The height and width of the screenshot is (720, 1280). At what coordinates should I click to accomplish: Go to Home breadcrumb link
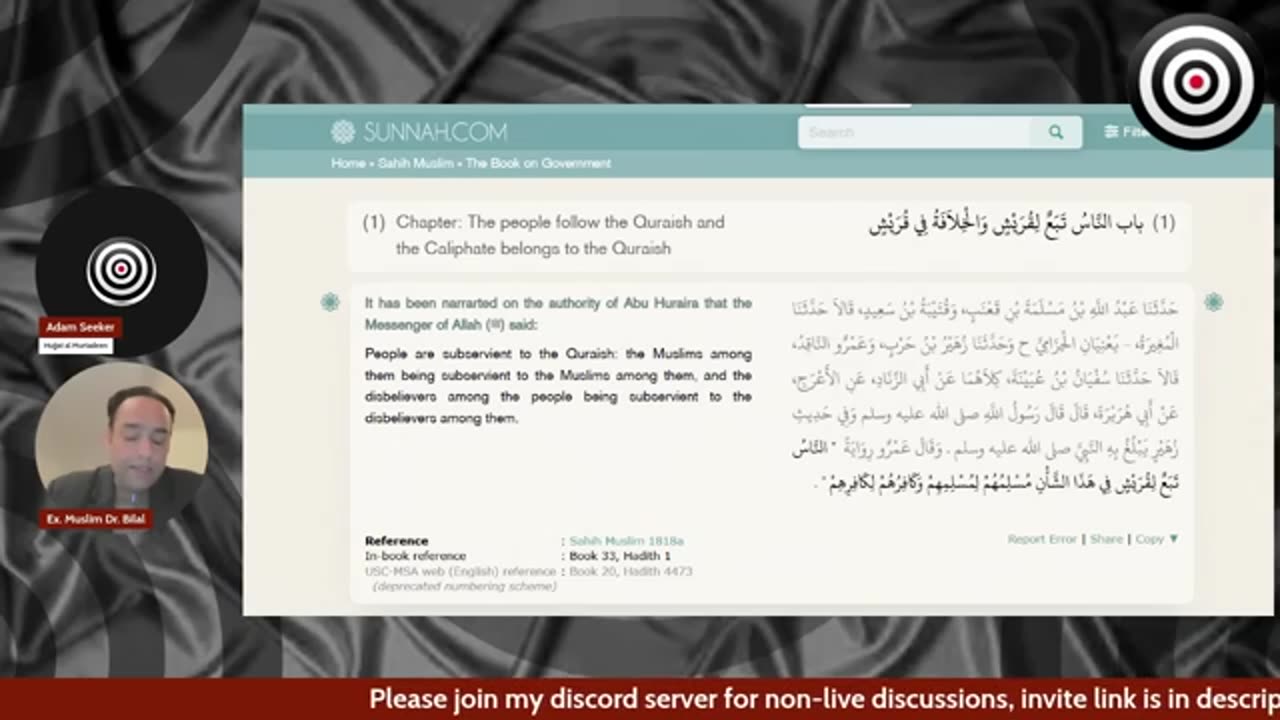[x=348, y=163]
